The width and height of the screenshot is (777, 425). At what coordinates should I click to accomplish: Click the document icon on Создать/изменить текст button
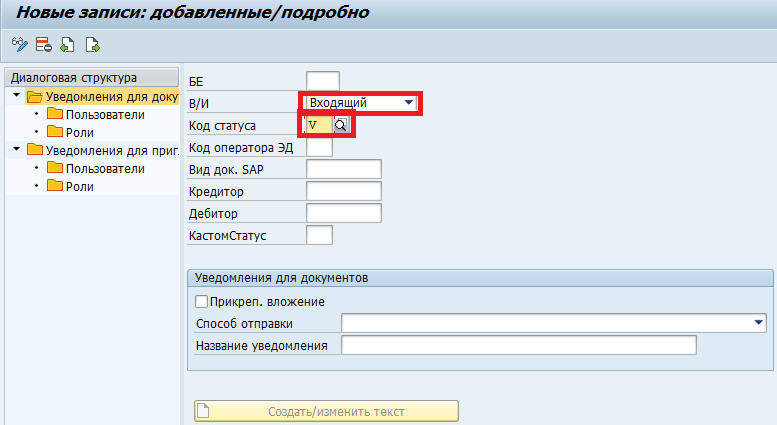[204, 410]
